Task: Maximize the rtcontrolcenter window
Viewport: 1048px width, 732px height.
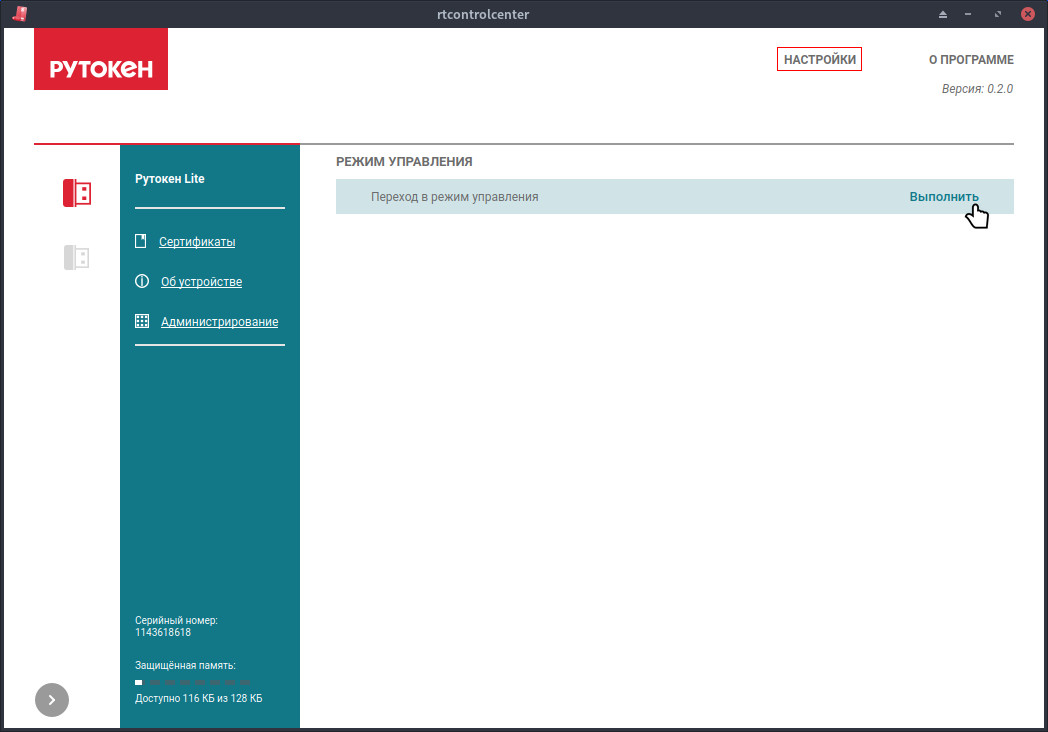Action: (x=997, y=14)
